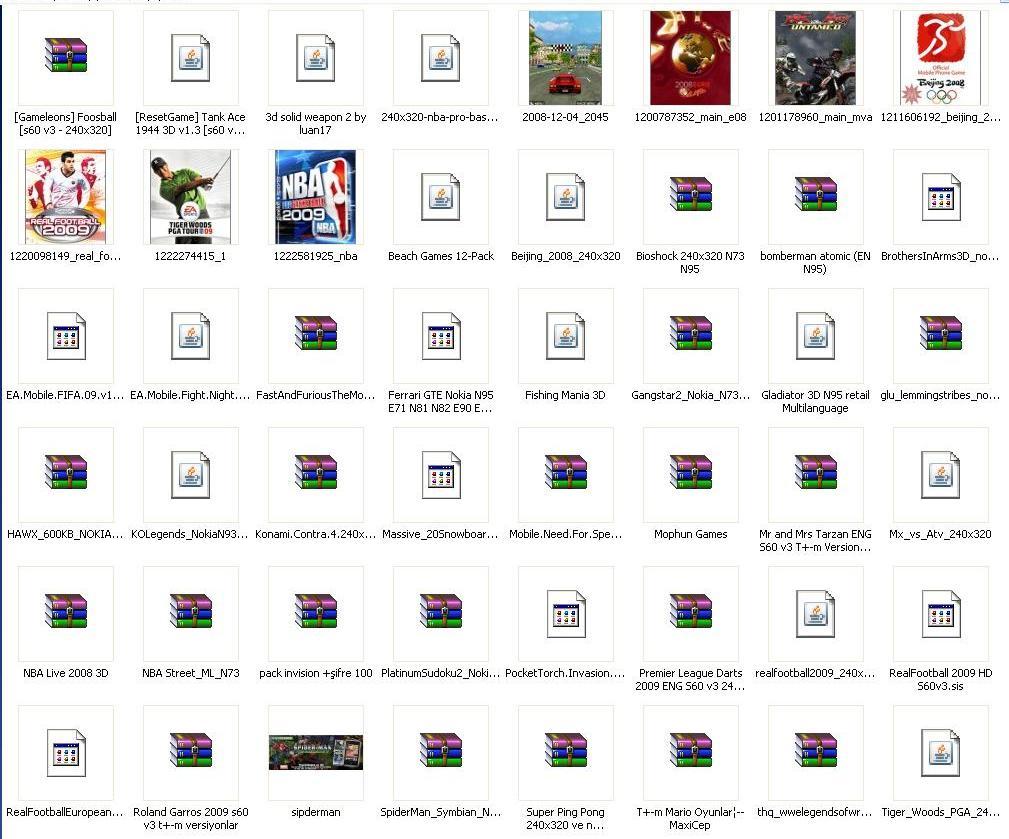
Task: Select the "RealFootball 2009 HD S60v3.sis" file name
Action: pyautogui.click(x=940, y=679)
